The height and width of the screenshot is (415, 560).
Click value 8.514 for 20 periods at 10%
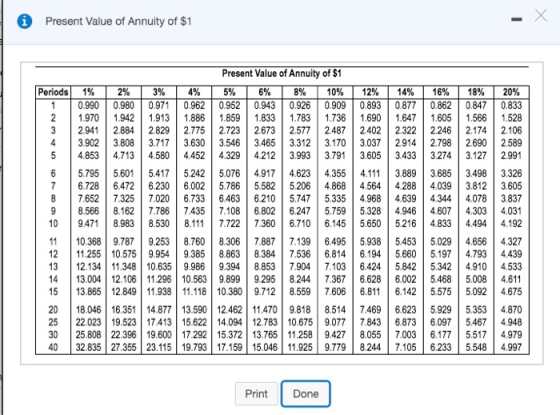pos(335,310)
